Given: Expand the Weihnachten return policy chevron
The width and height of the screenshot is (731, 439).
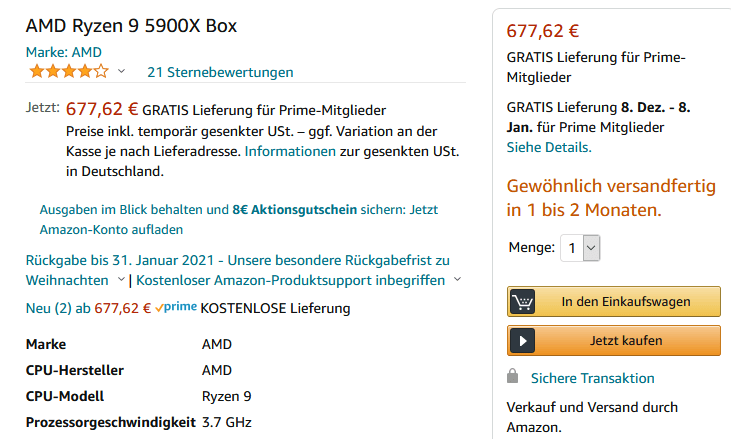Looking at the screenshot, I should (x=121, y=279).
